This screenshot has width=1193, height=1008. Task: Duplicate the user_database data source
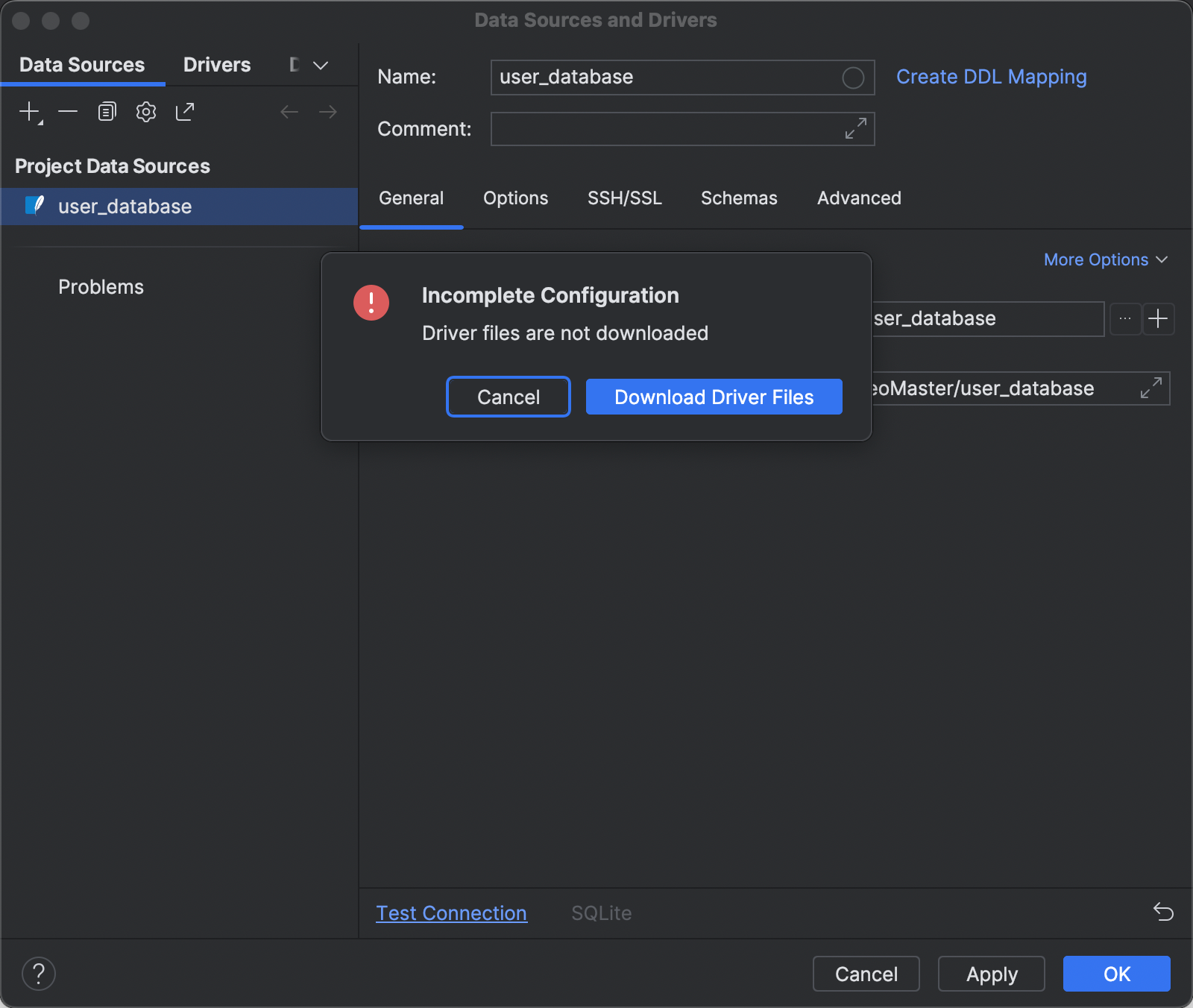(107, 111)
